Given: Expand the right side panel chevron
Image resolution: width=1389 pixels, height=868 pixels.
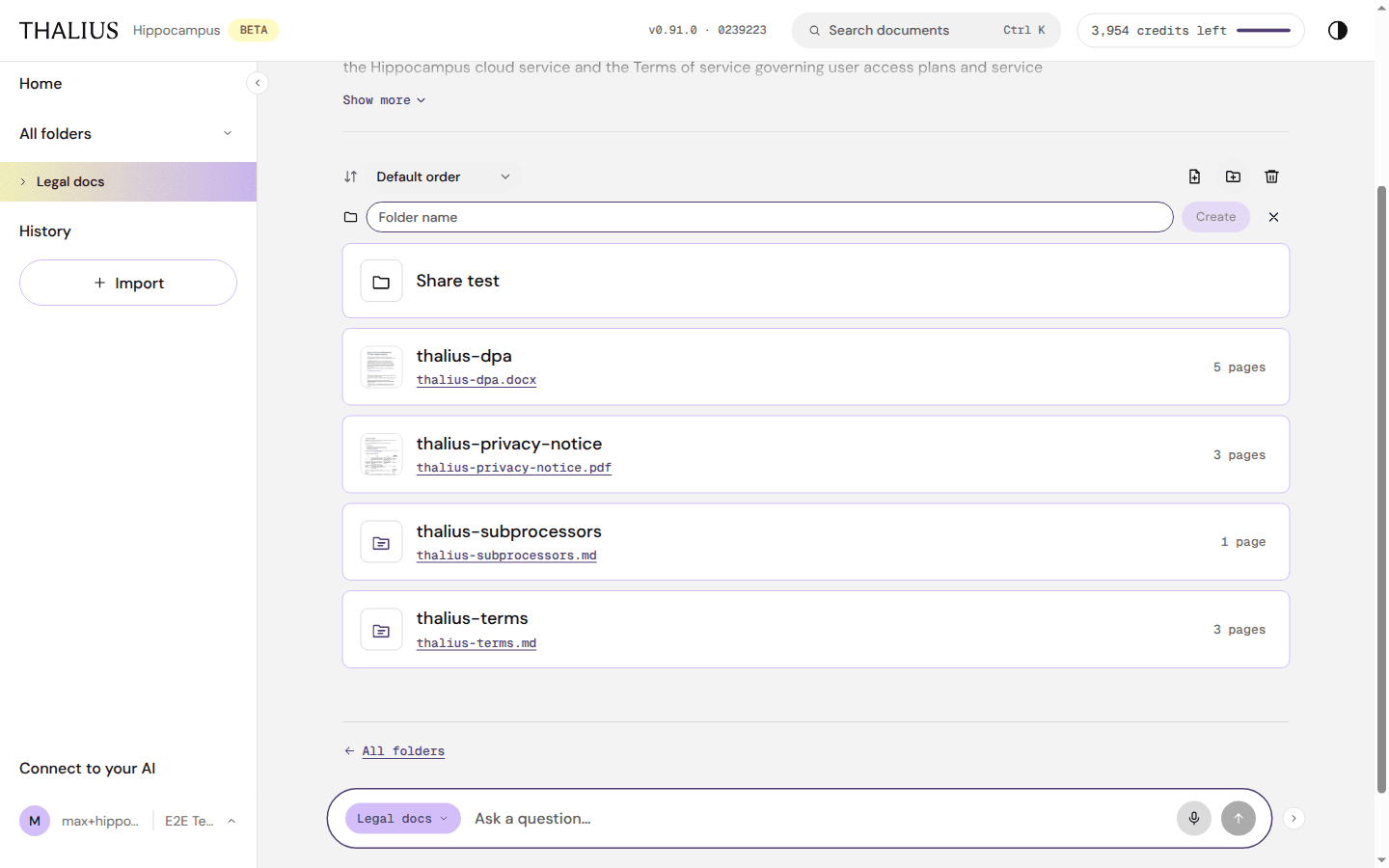Looking at the screenshot, I should pyautogui.click(x=1294, y=819).
